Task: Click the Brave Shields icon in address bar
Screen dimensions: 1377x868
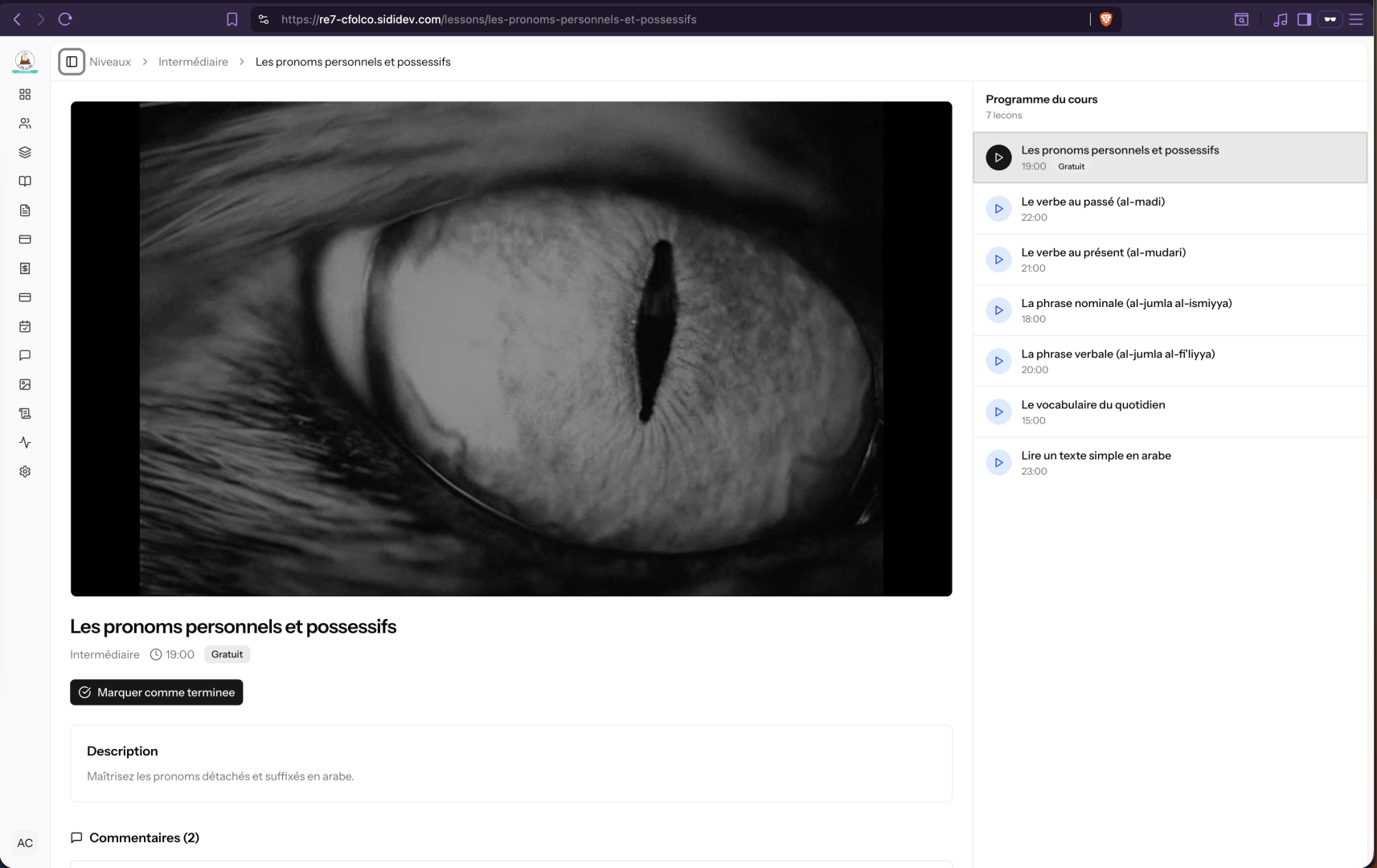Action: pyautogui.click(x=1104, y=18)
